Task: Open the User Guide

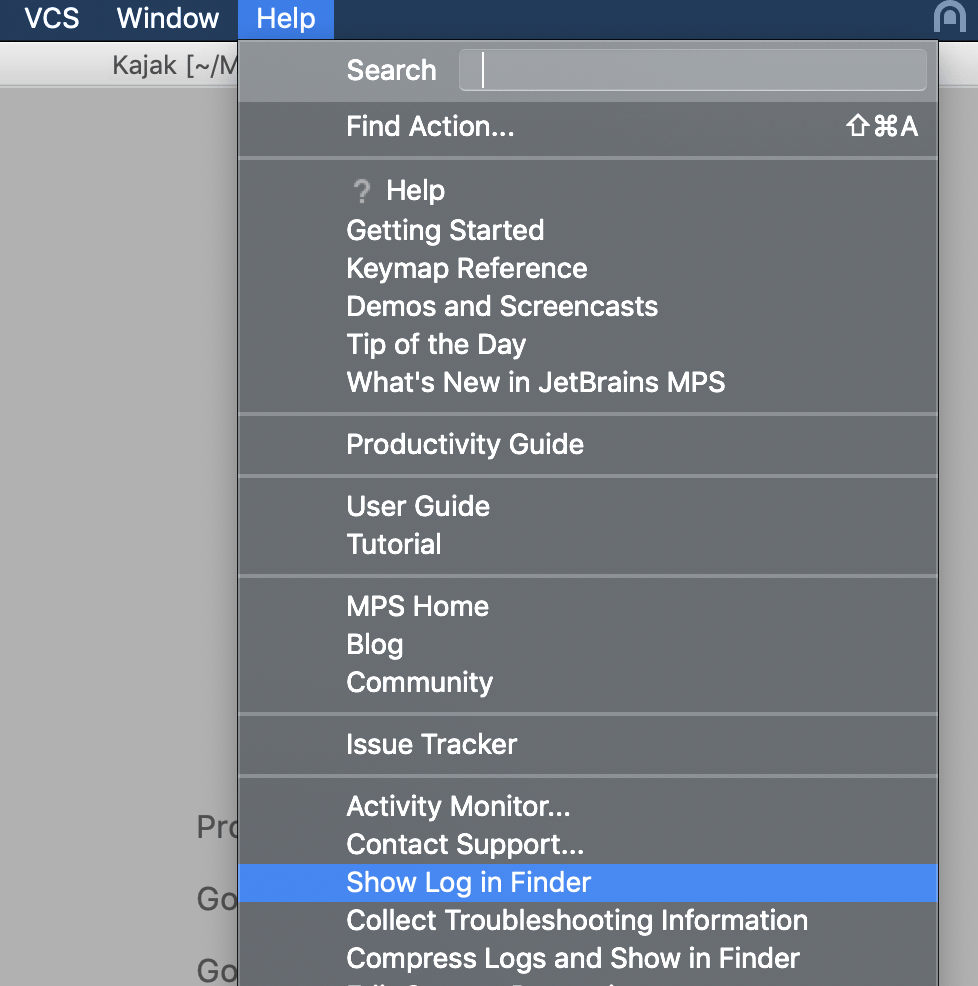Action: pyautogui.click(x=418, y=506)
